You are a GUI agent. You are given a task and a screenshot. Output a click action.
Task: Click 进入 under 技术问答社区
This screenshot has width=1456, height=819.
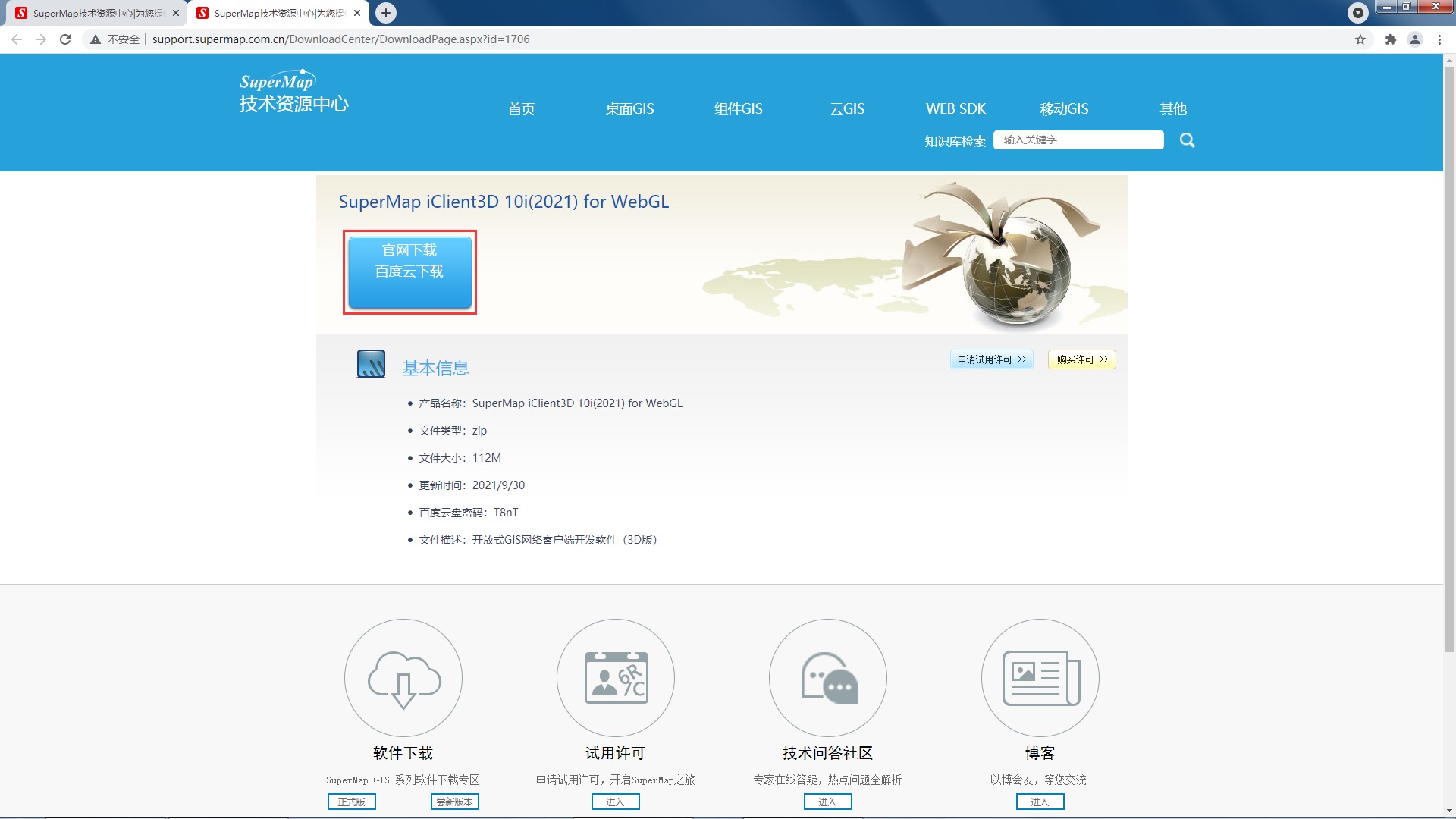tap(828, 802)
